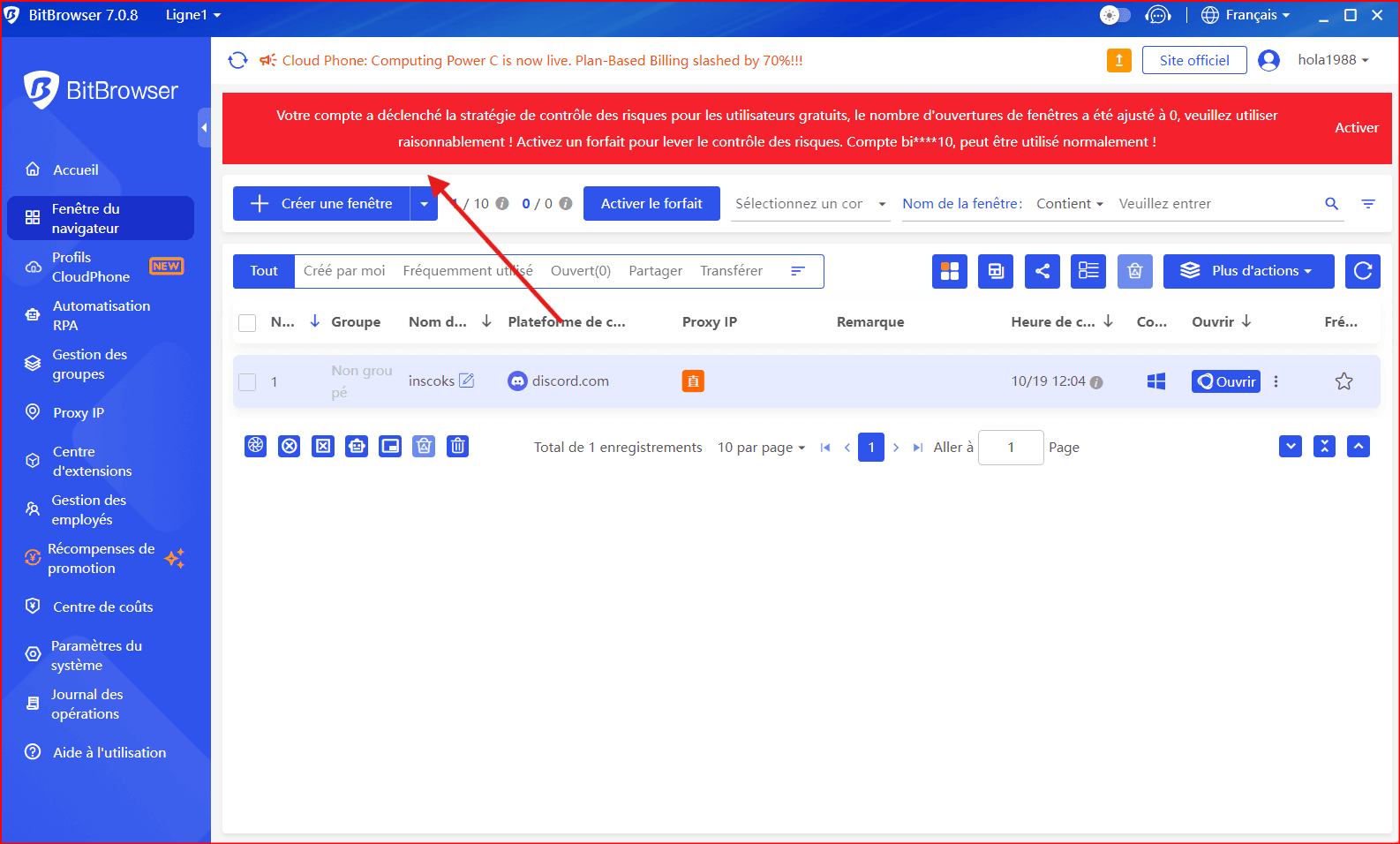Image resolution: width=1400 pixels, height=844 pixels.
Task: Star the inscoks profile as favorite
Action: click(x=1344, y=381)
